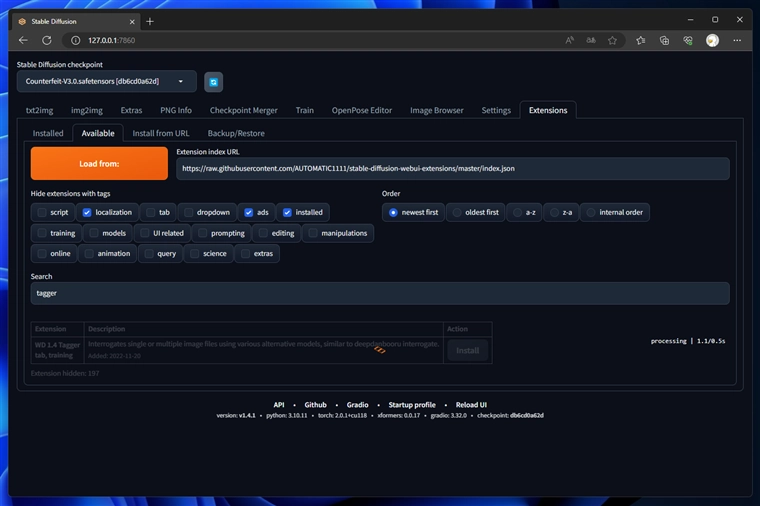This screenshot has height=506, width=760.
Task: Add the page to favorites with the star icon
Action: [x=612, y=40]
